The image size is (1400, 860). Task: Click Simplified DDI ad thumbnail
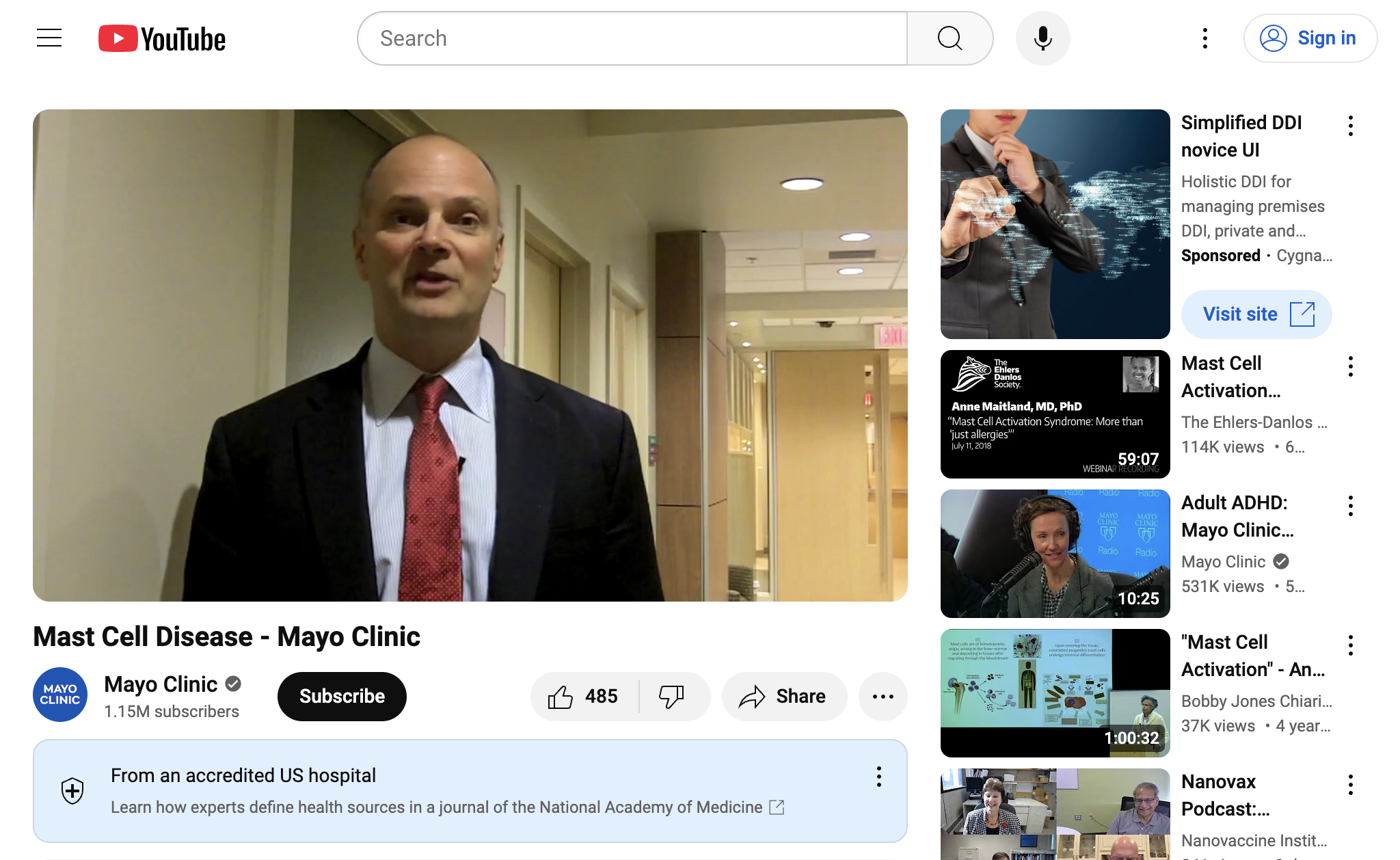(1055, 224)
